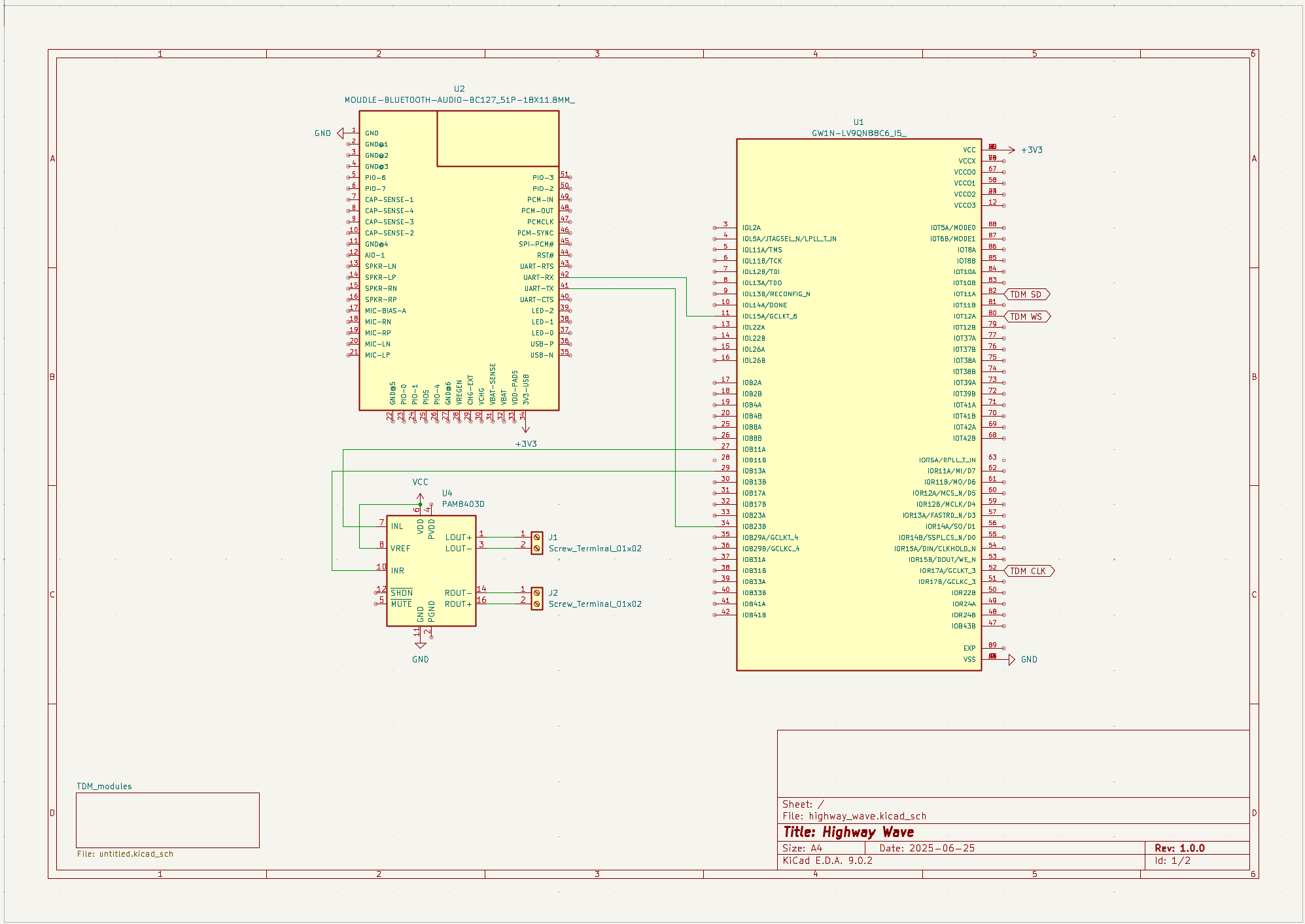The image size is (1305, 924).
Task: Click the TDM CLK global label
Action: click(1028, 571)
